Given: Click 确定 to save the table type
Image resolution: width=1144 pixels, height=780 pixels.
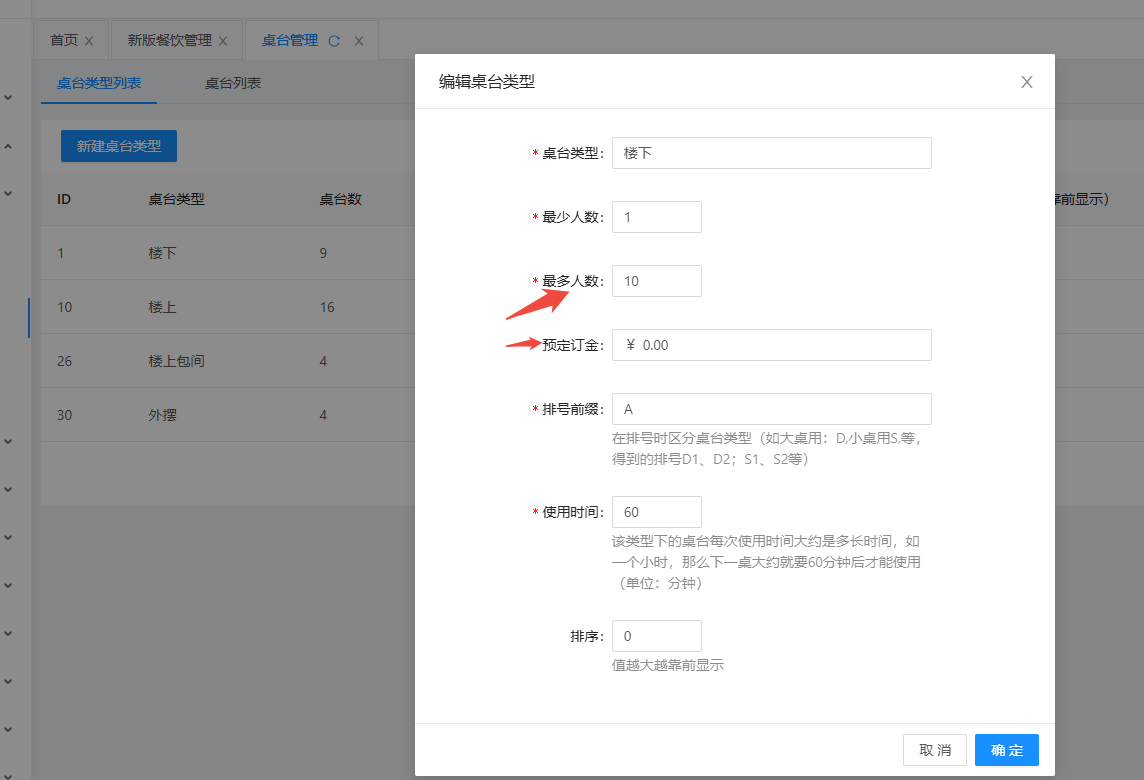Looking at the screenshot, I should pyautogui.click(x=1007, y=750).
